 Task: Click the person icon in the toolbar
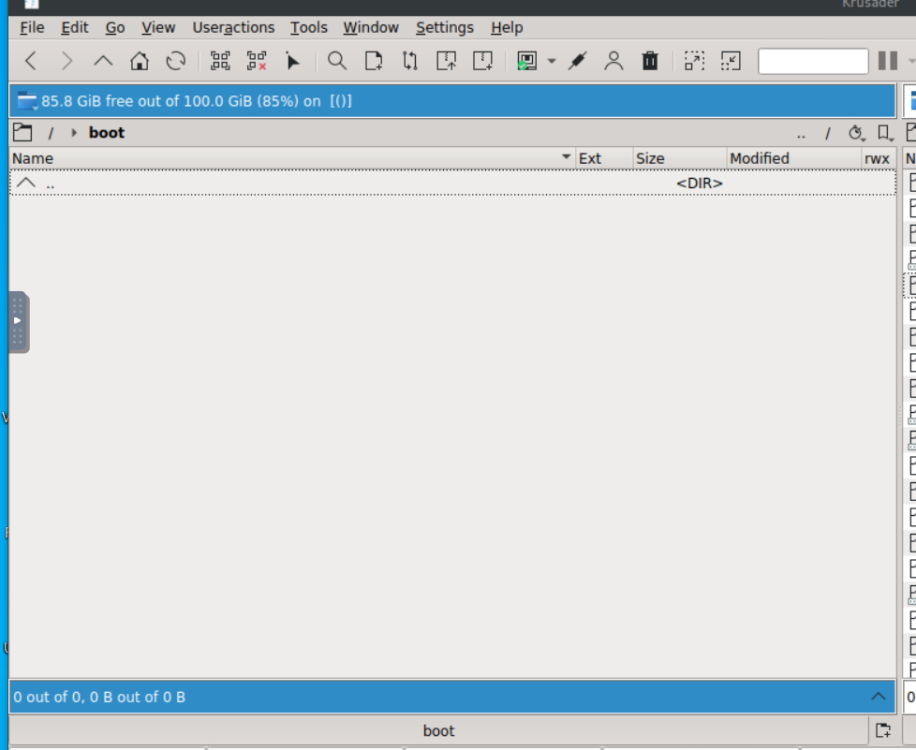613,61
